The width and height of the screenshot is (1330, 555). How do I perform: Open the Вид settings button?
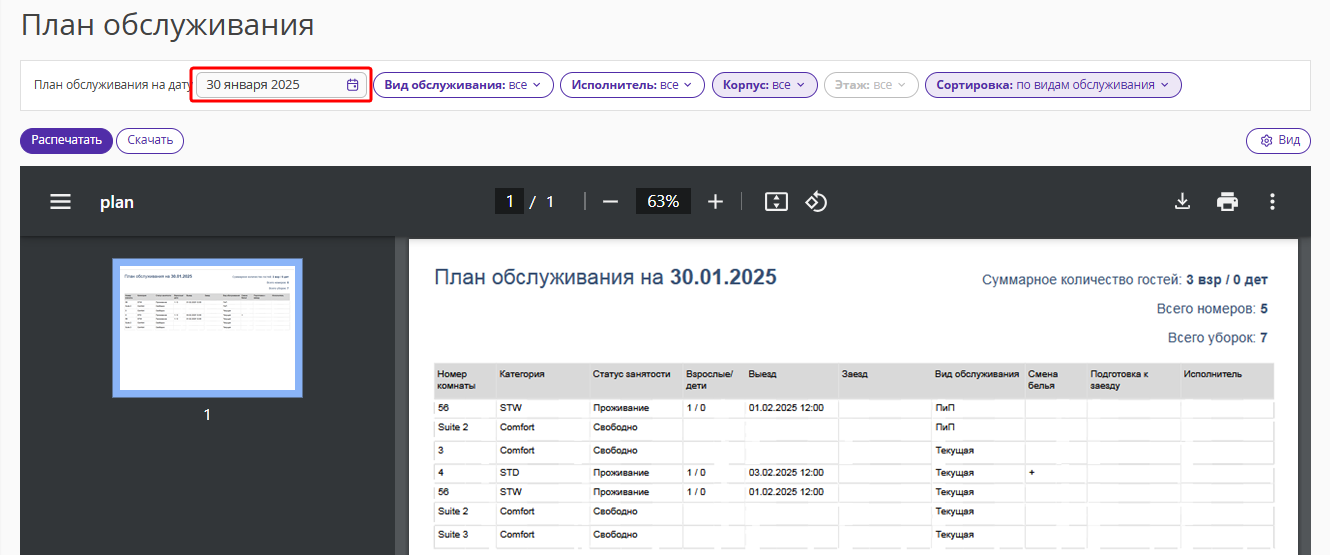[x=1278, y=141]
